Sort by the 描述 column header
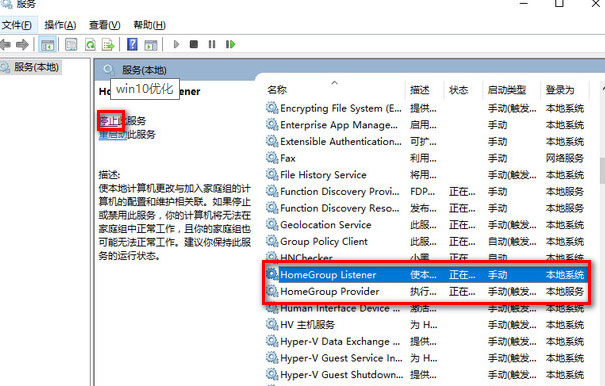The width and height of the screenshot is (605, 386). point(420,90)
